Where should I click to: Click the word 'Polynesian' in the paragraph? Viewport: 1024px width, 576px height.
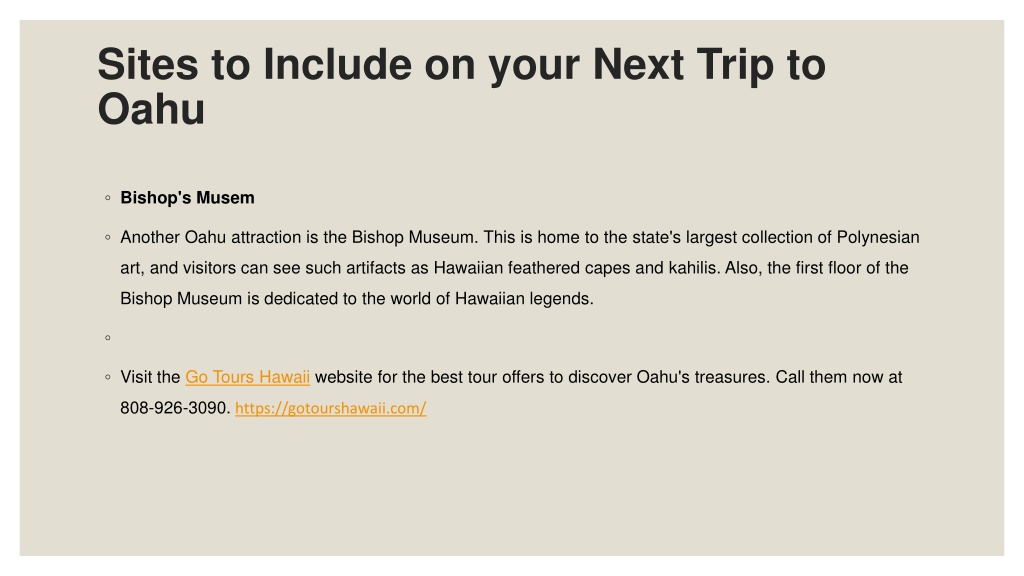click(x=878, y=238)
